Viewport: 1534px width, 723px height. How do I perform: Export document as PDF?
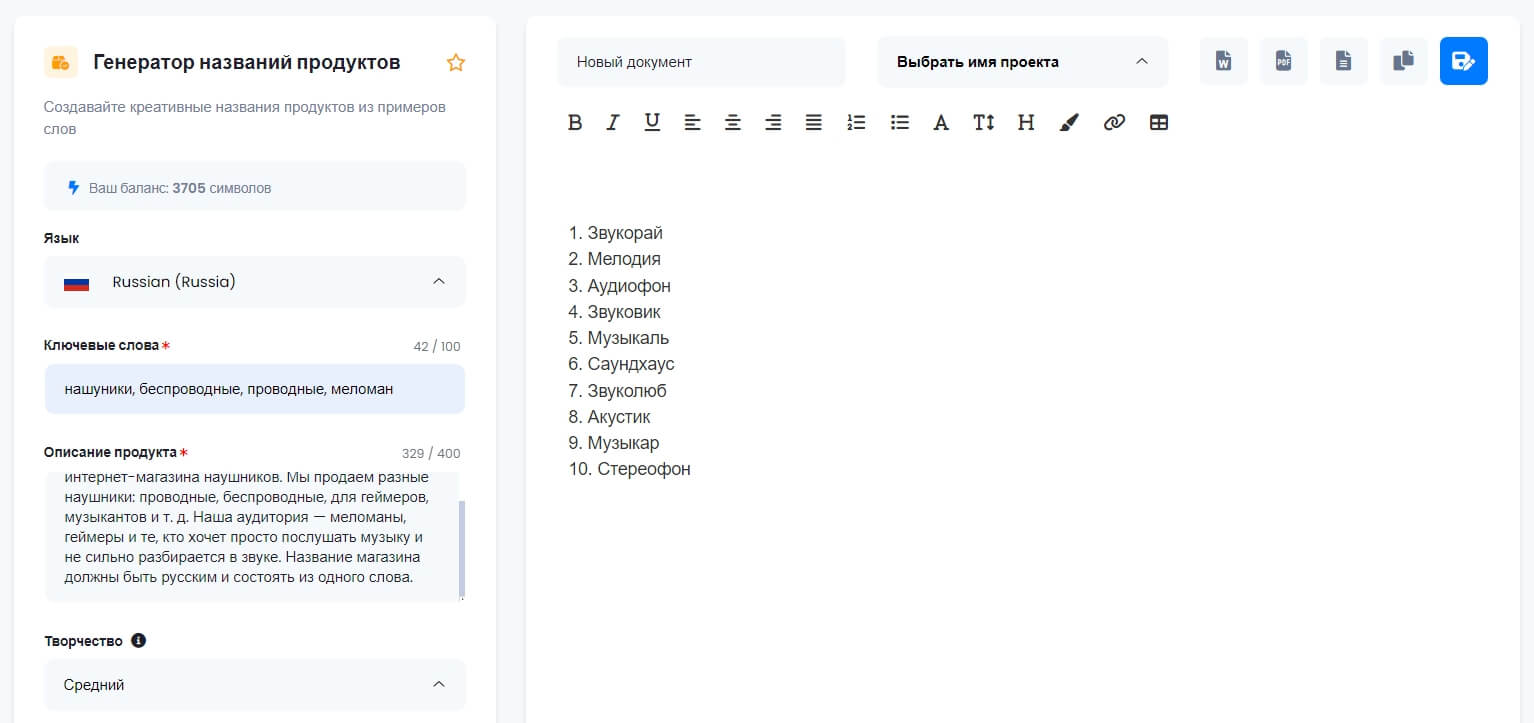(1283, 61)
